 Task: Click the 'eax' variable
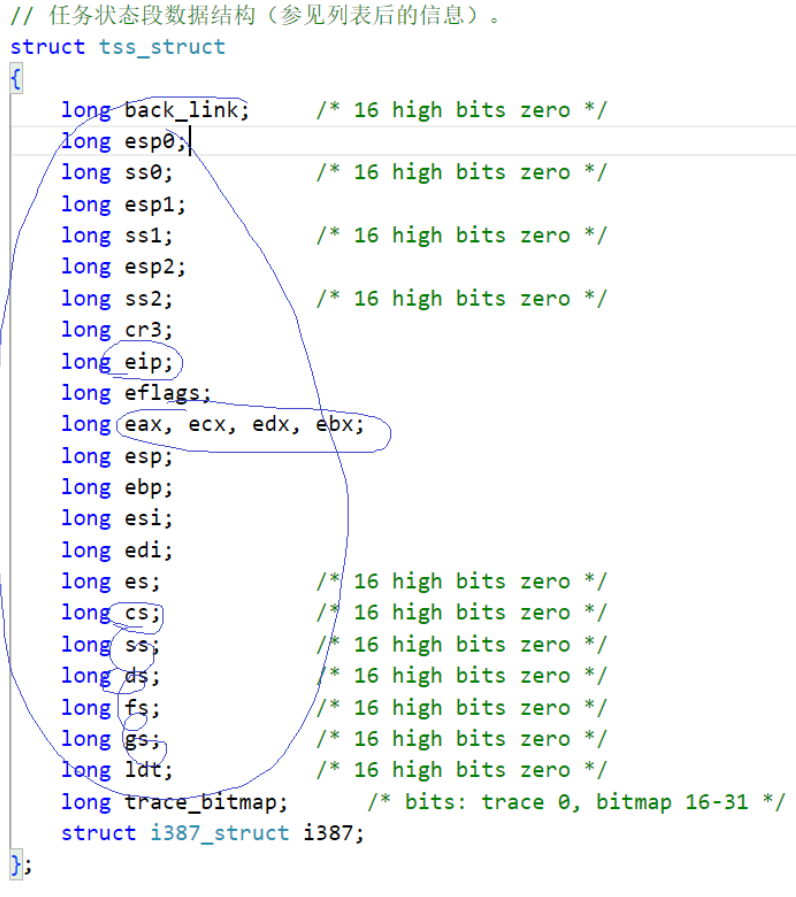coord(143,424)
